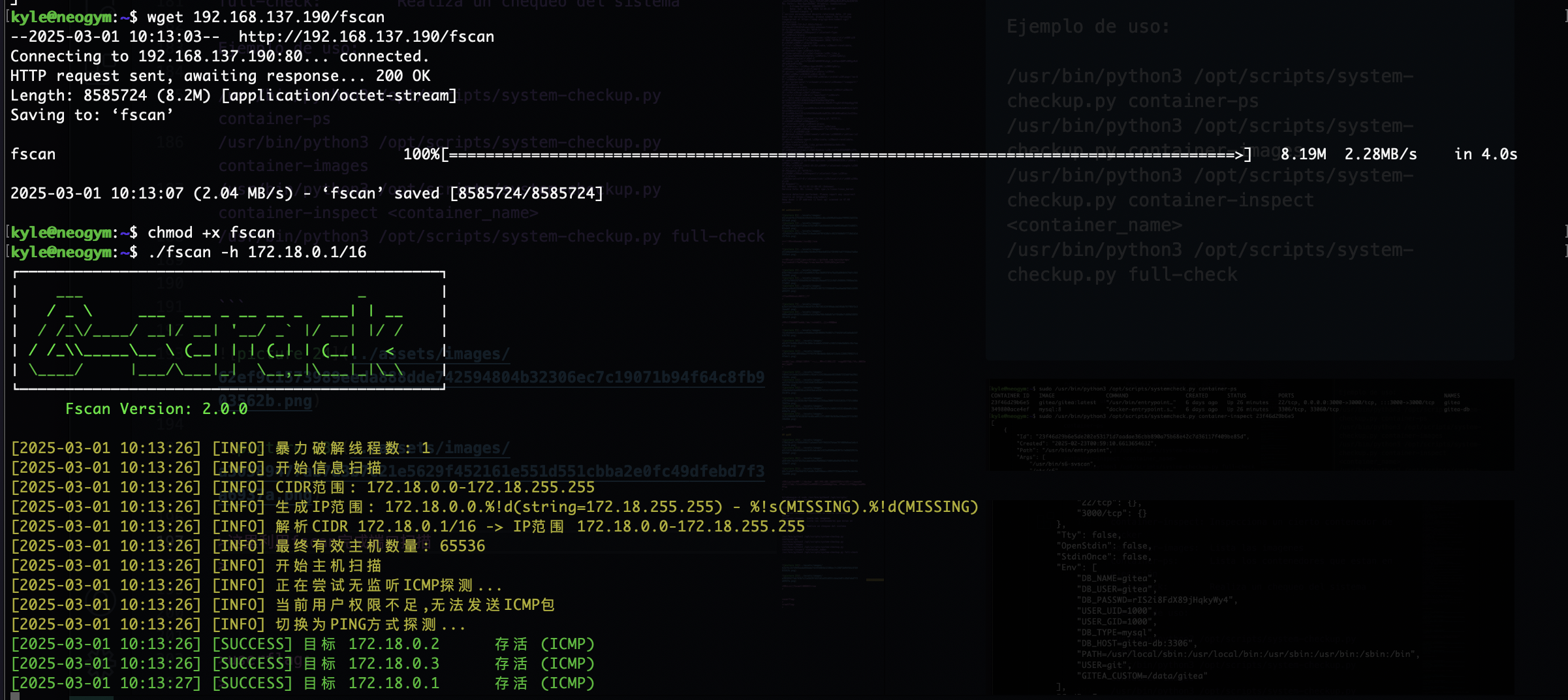Click the http://192.168.137.190/fscan URL
This screenshot has height=700, width=1568.
pos(366,37)
